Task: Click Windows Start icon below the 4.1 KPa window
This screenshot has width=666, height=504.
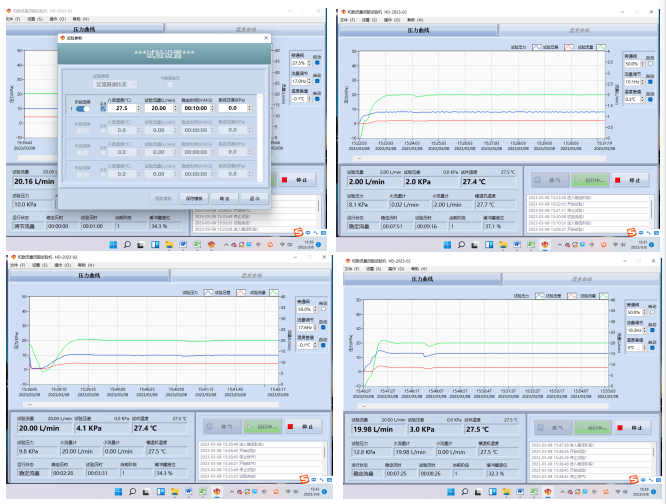Action: (x=119, y=492)
